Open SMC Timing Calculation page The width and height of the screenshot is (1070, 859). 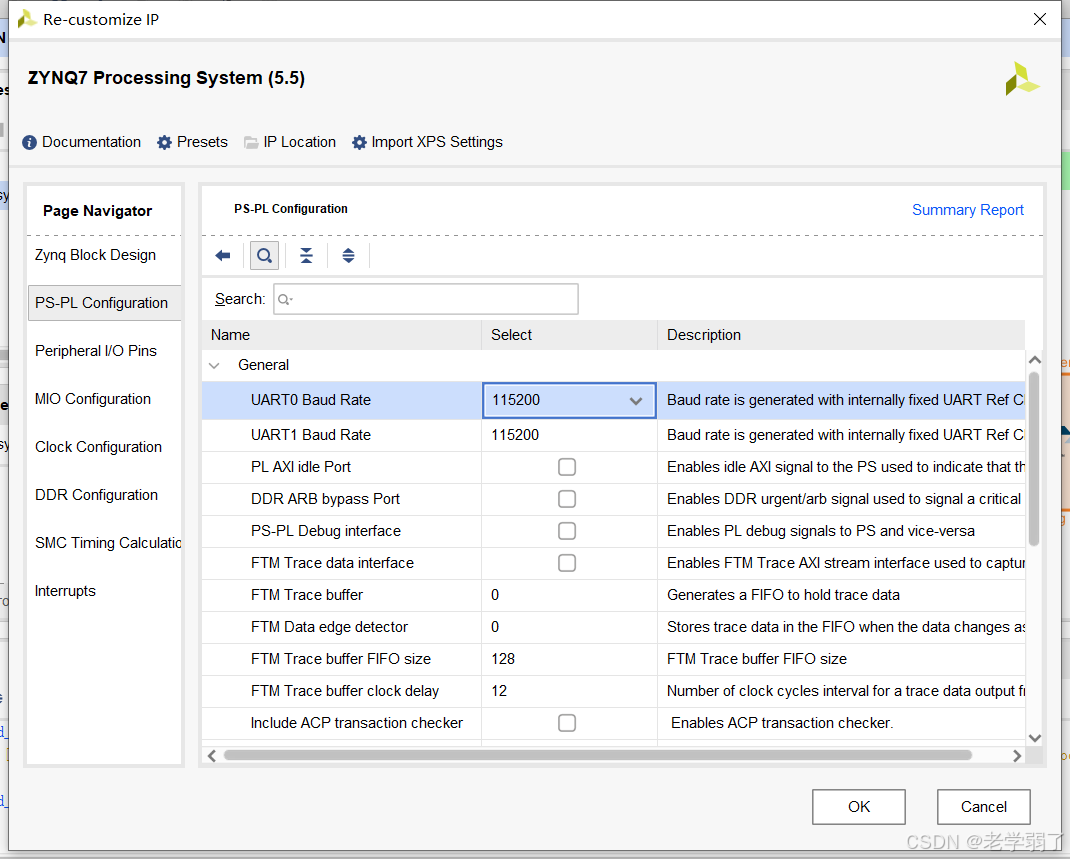108,543
